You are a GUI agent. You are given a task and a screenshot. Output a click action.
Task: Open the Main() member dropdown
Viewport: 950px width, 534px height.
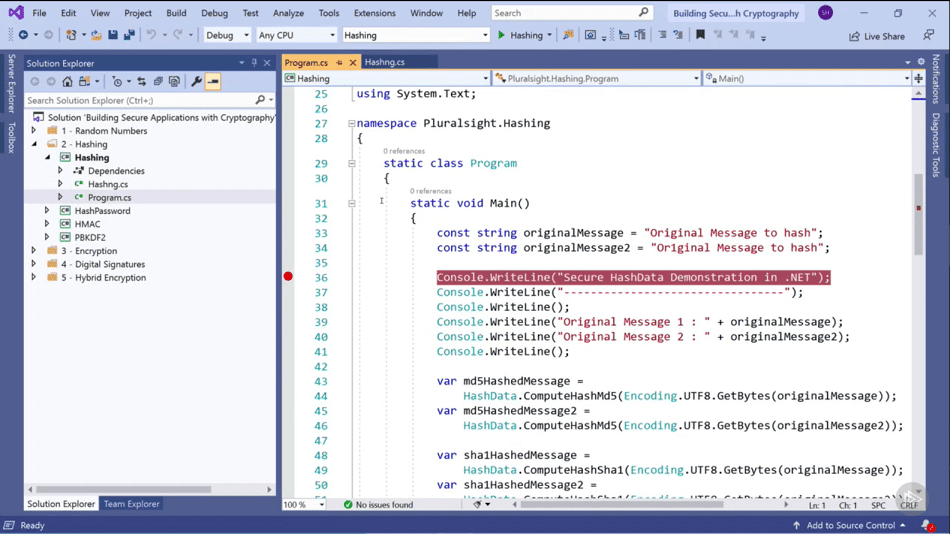(x=807, y=78)
